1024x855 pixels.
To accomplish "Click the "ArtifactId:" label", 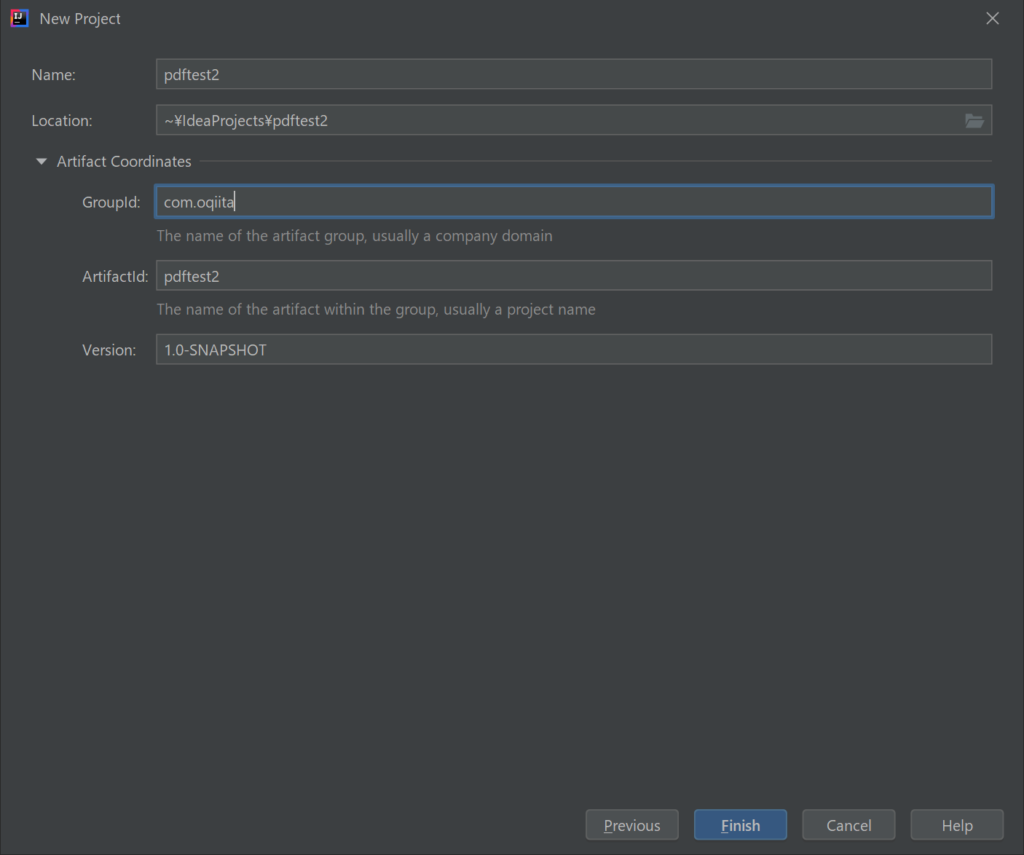I will point(115,277).
